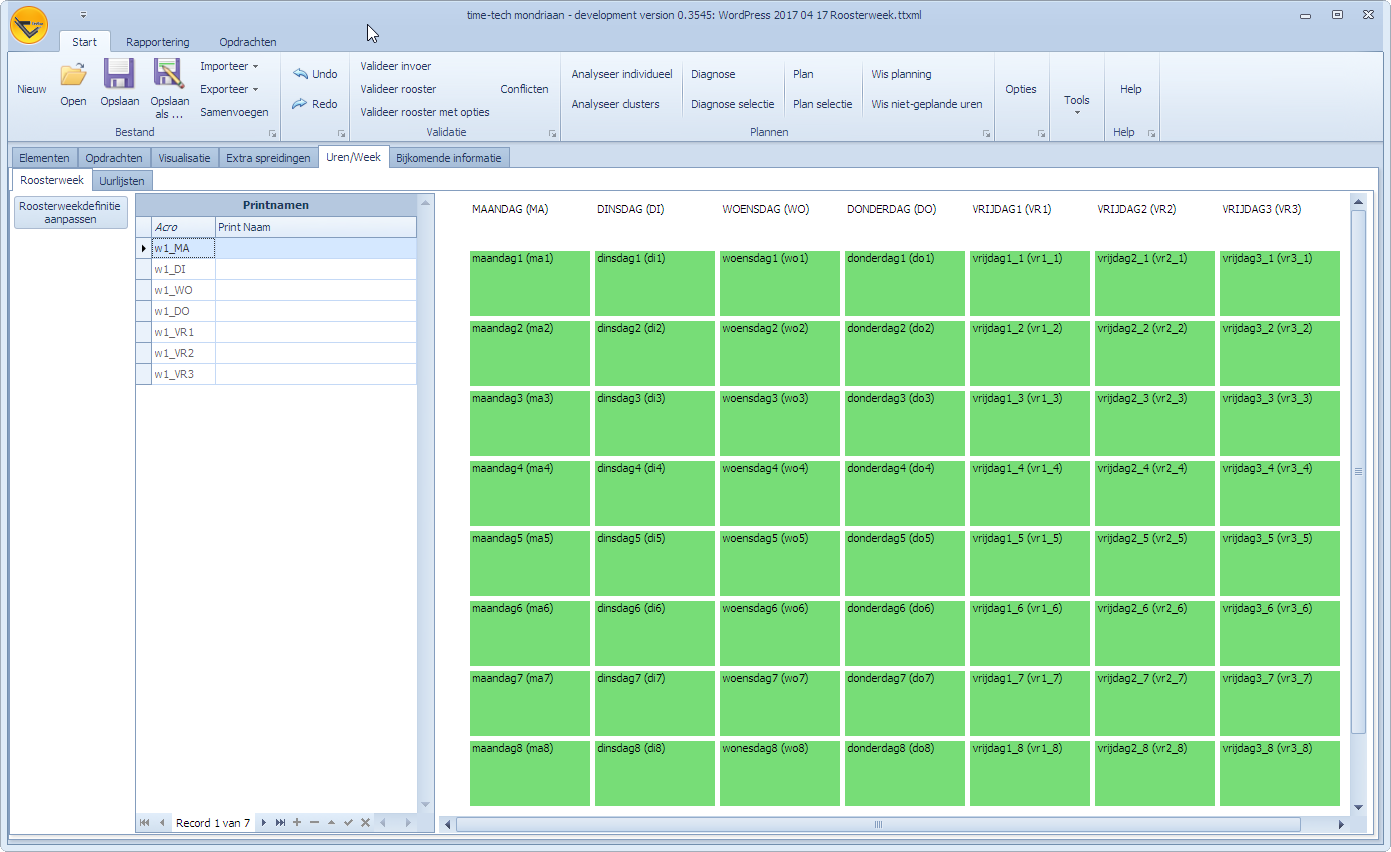The image size is (1391, 852).
Task: Switch to the Uurlijsten sub-tab
Action: [x=122, y=181]
